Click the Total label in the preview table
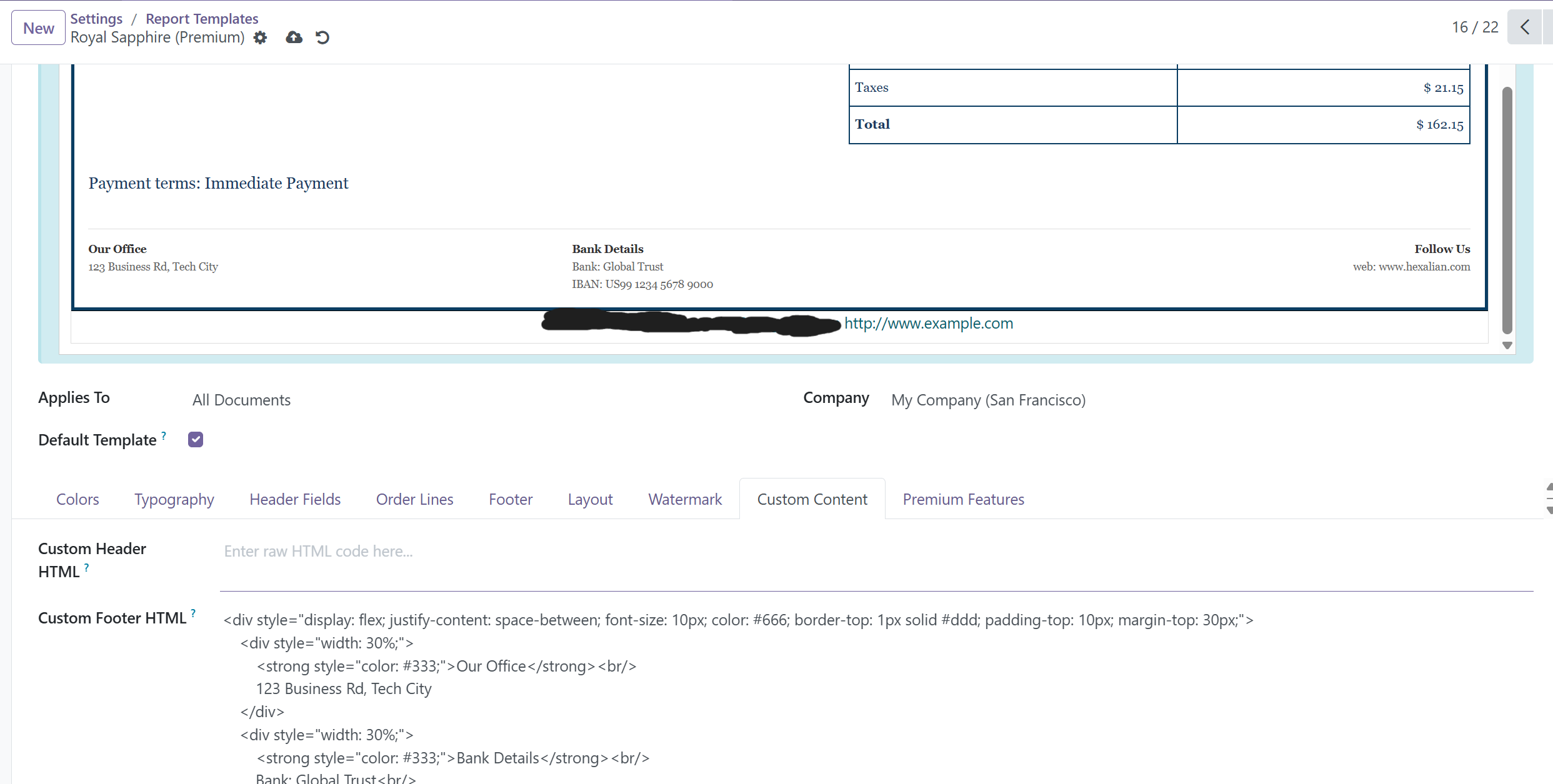The width and height of the screenshot is (1553, 784). pos(872,124)
